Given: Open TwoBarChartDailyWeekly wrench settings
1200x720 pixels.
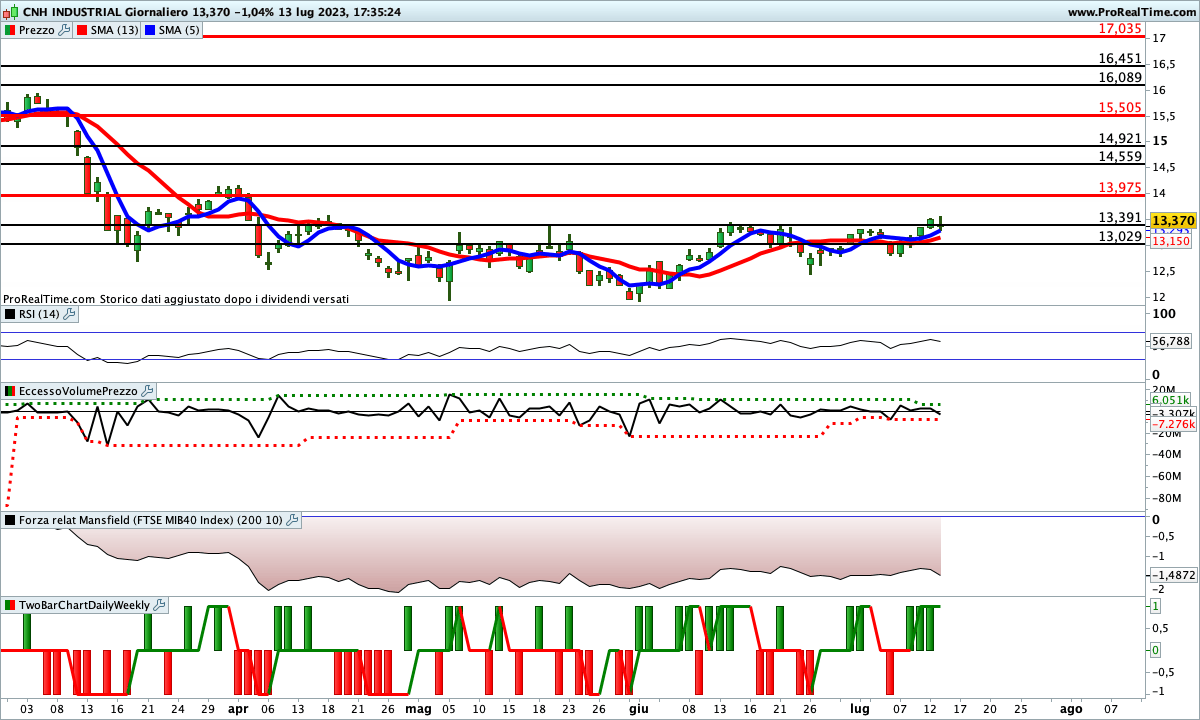Looking at the screenshot, I should click(160, 605).
